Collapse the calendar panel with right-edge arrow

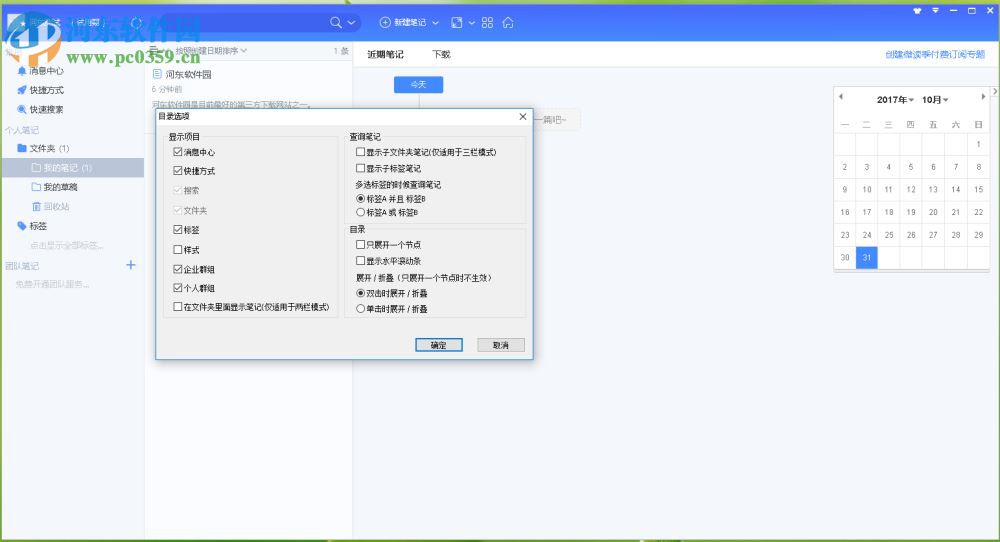pos(994,92)
